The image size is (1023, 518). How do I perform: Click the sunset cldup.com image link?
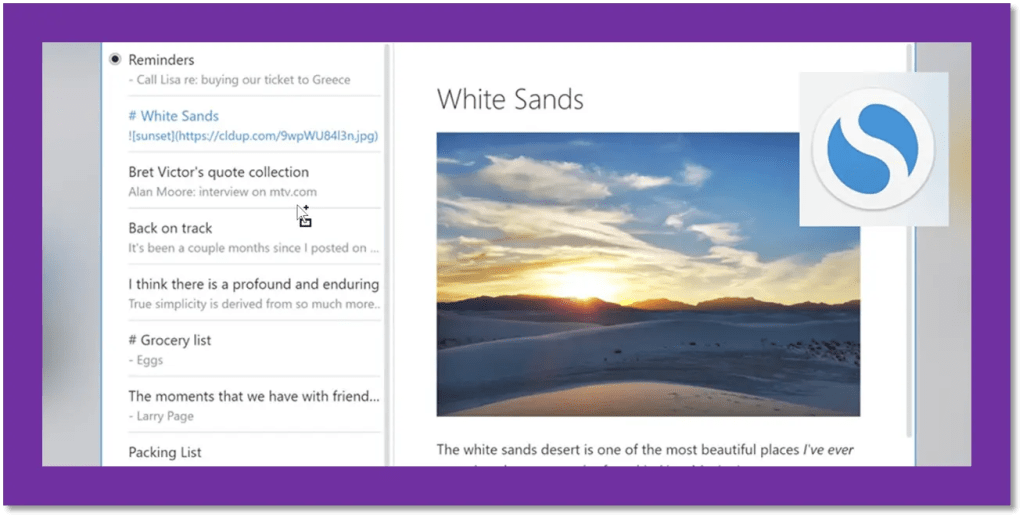253,136
